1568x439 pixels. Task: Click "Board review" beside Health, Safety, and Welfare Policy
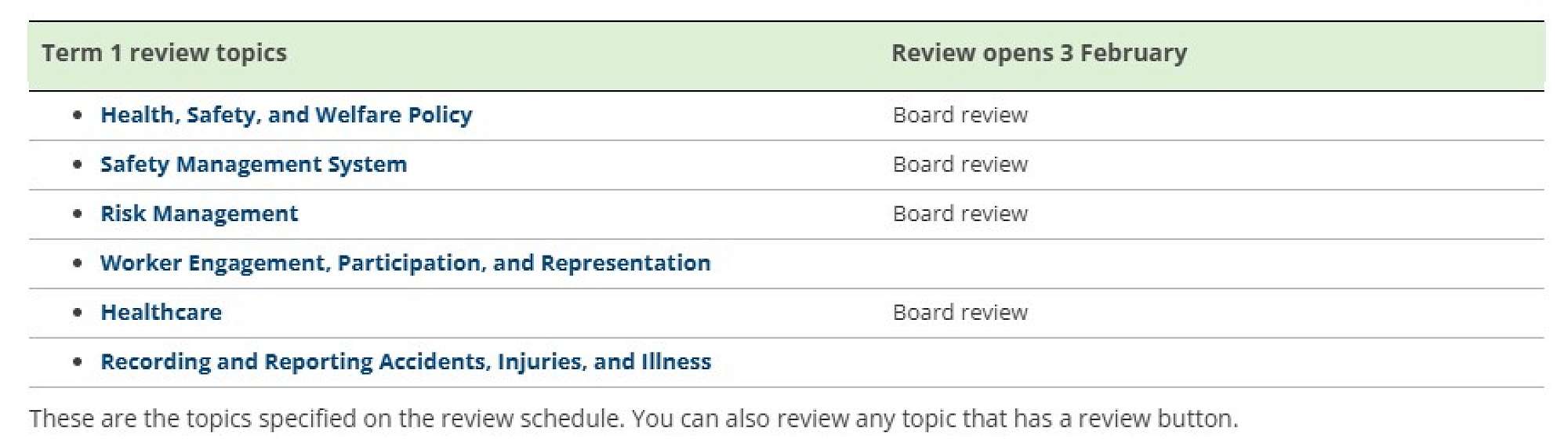click(x=960, y=115)
